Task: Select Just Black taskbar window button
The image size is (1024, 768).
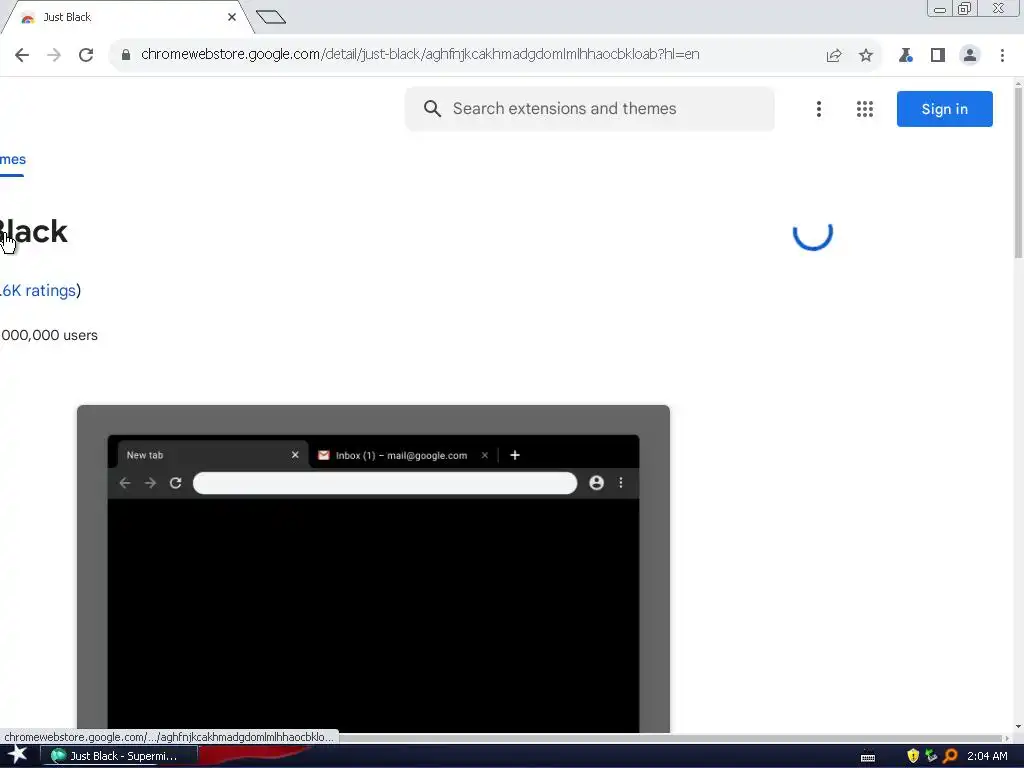Action: point(120,756)
